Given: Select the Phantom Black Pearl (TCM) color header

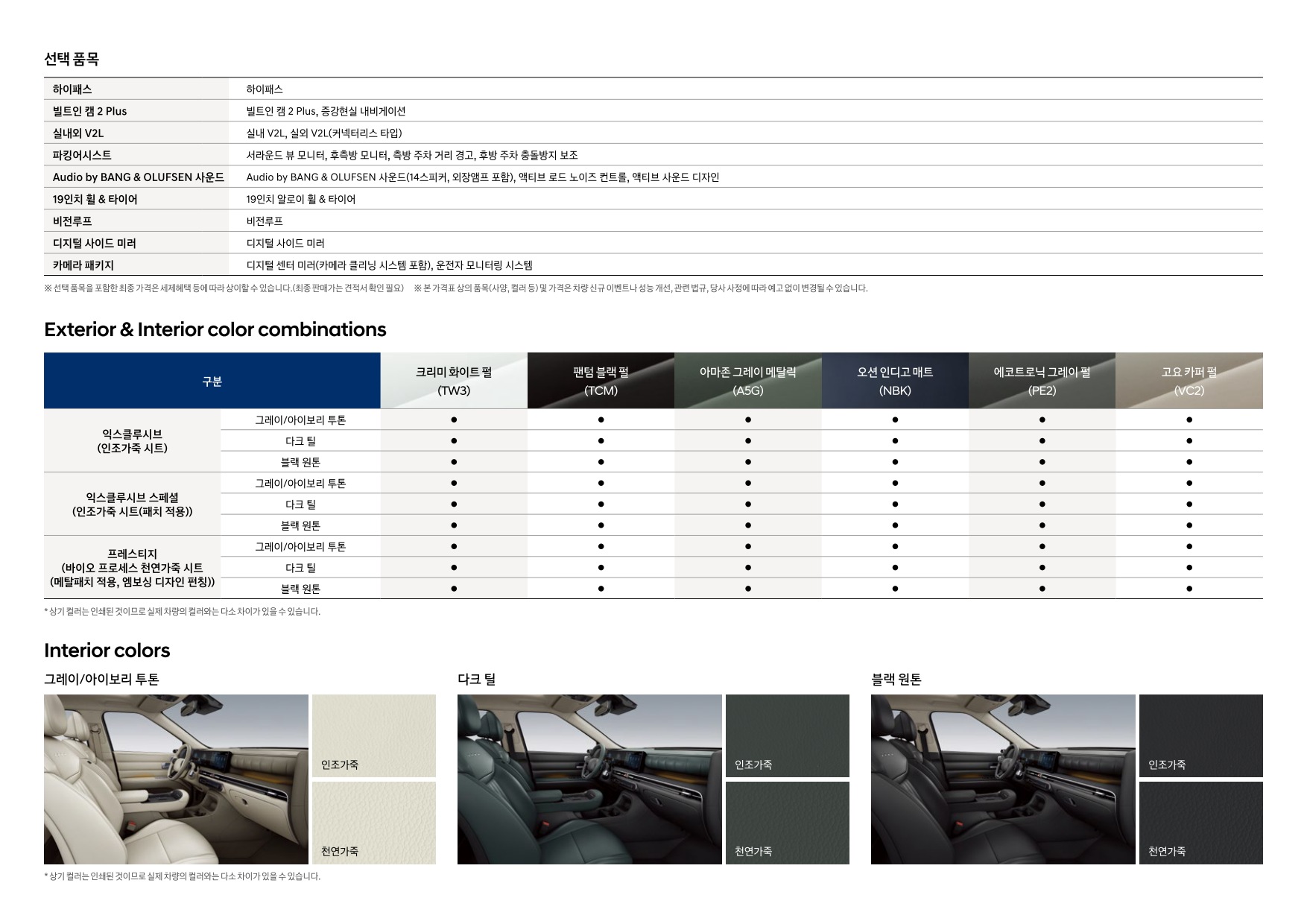Looking at the screenshot, I should click(x=601, y=381).
